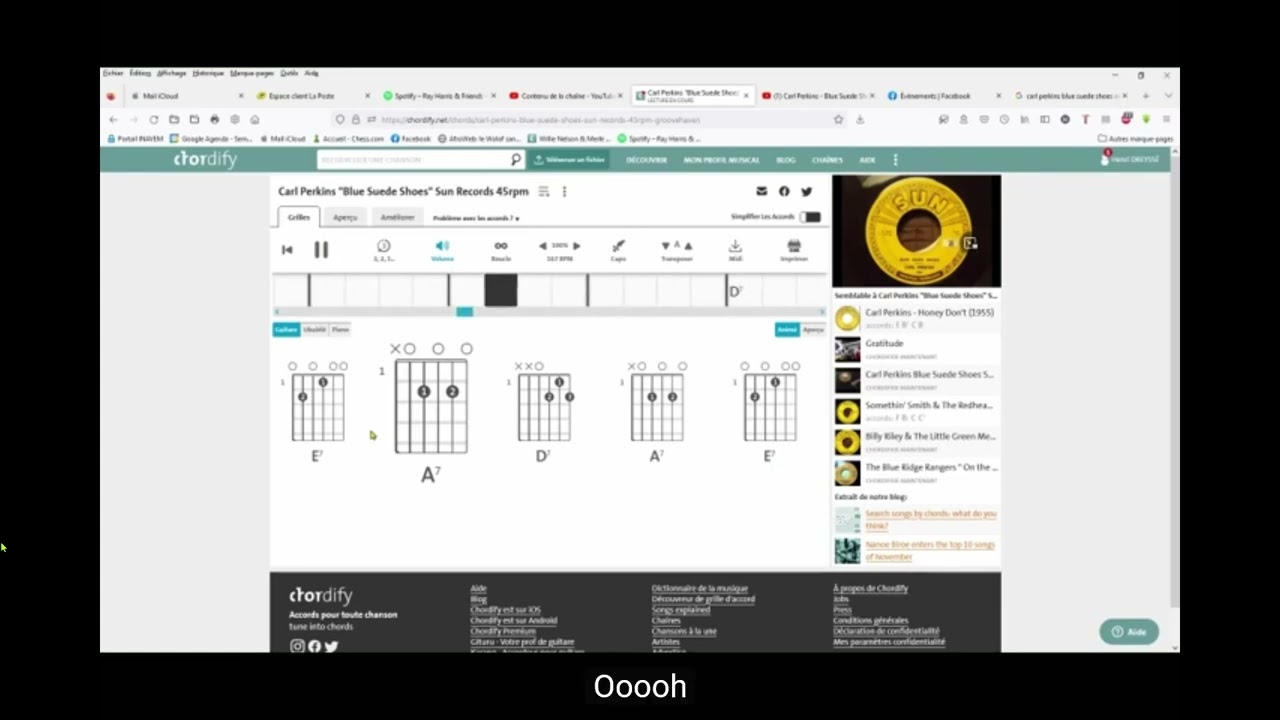Open the DÉCOUVRIR menu
1280x720 pixels.
pos(646,160)
